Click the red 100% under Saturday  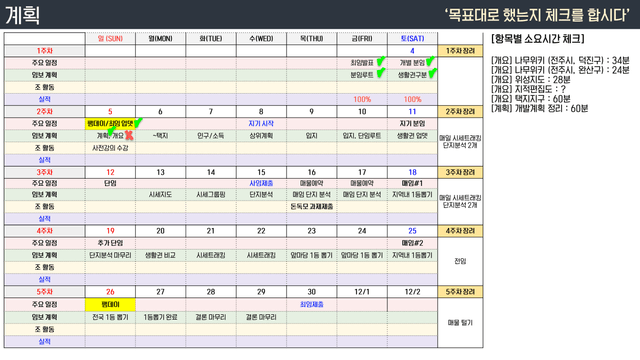[x=412, y=99]
